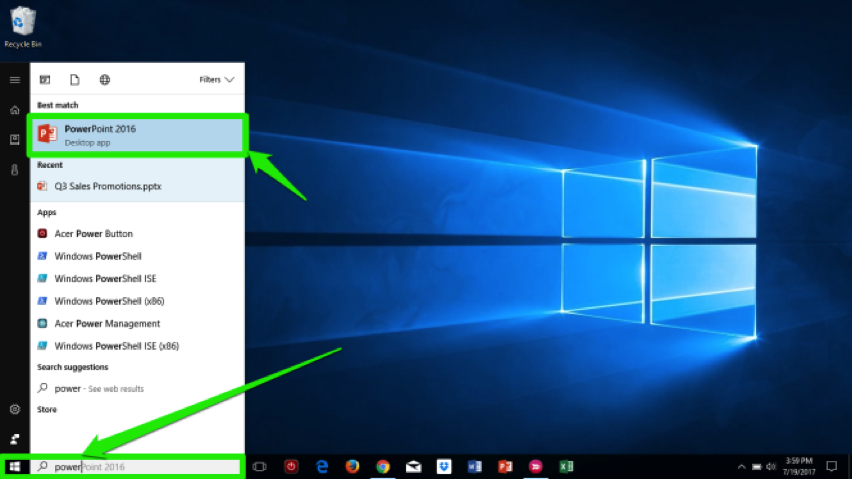
Task: Open the Feedback icon in the Cortana sidebar
Action: [x=15, y=439]
